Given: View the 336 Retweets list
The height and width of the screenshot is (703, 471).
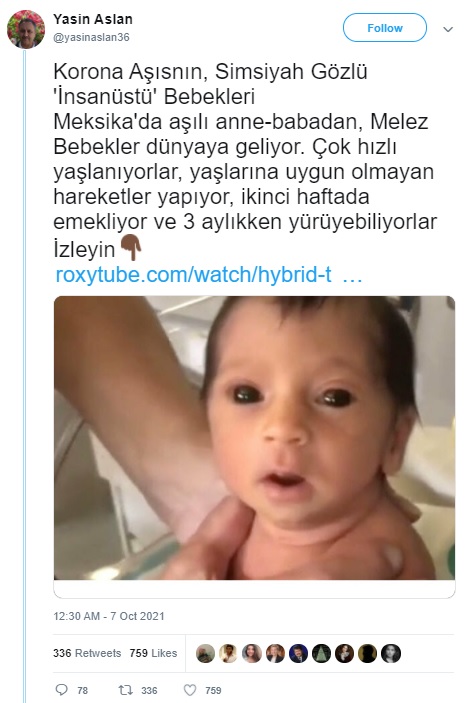Looking at the screenshot, I should [x=87, y=653].
